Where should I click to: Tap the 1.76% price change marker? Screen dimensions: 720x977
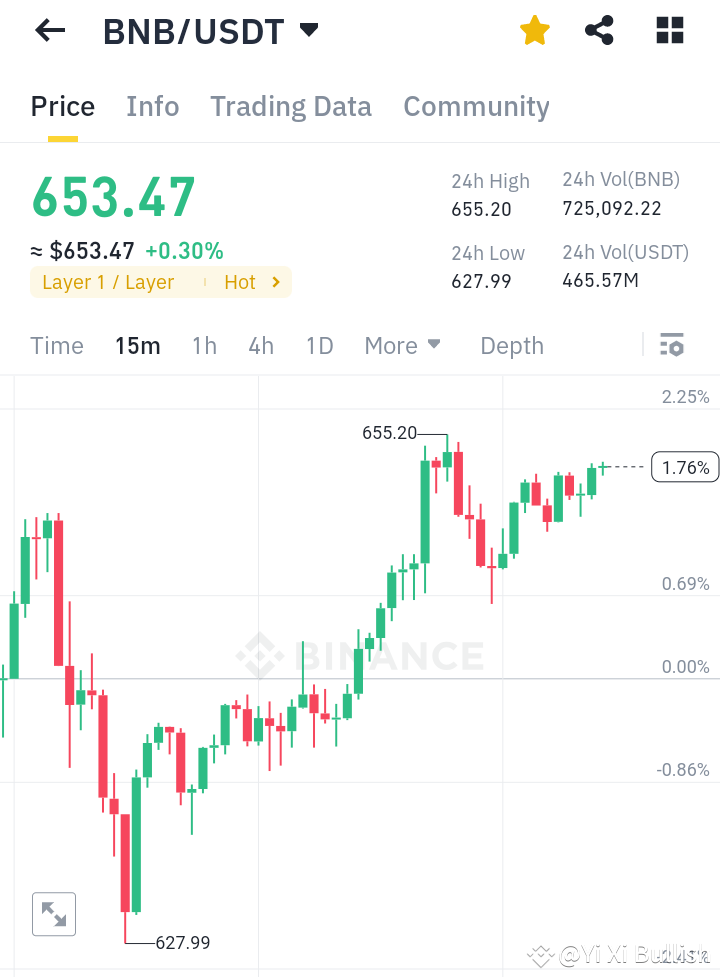click(x=685, y=466)
